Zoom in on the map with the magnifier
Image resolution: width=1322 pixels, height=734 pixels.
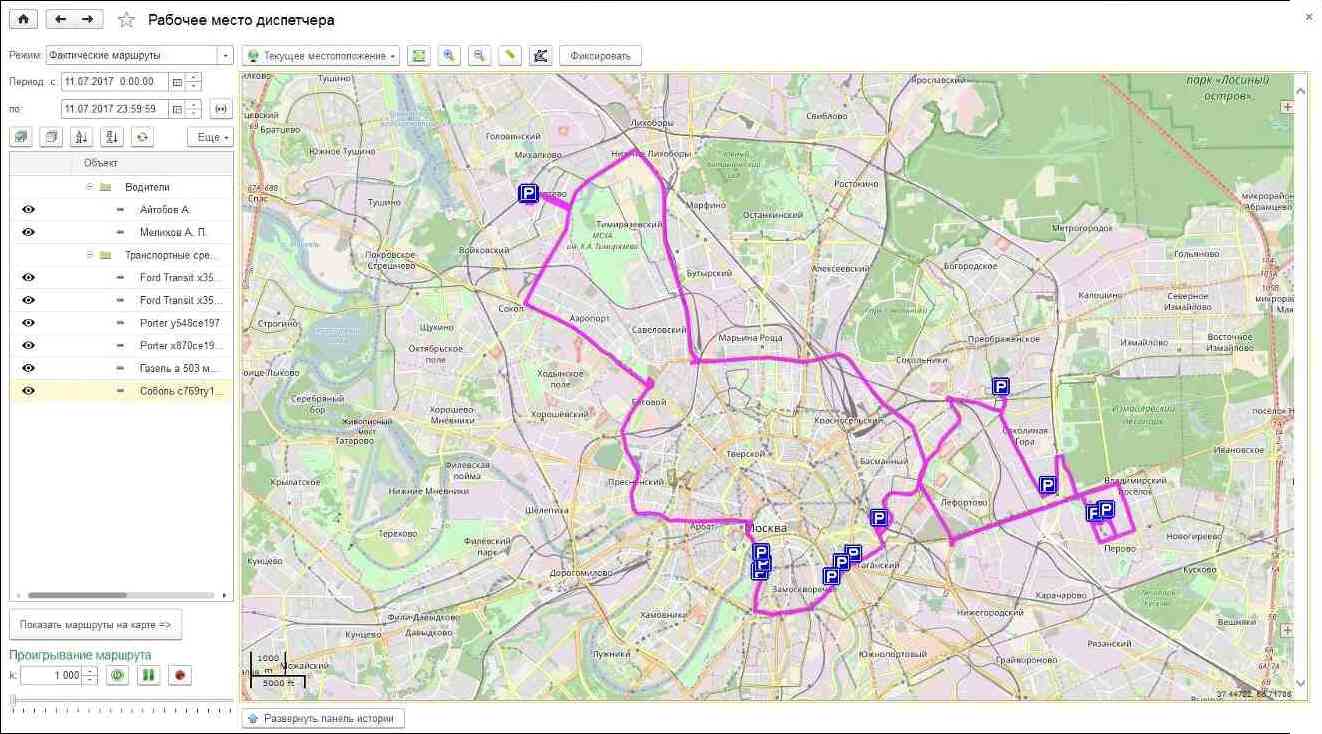450,56
